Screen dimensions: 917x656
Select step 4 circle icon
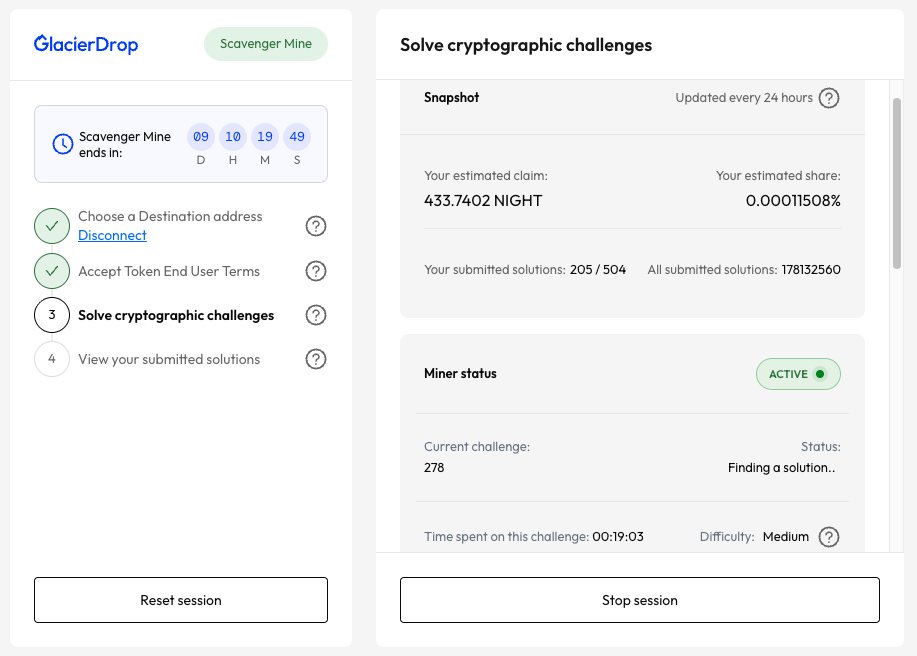point(52,359)
